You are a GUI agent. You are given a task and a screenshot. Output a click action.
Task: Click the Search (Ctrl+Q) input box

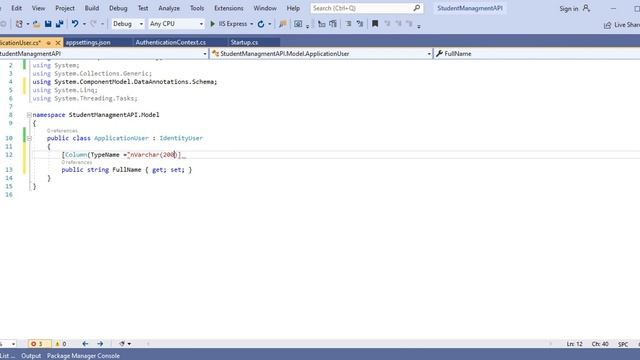[361, 8]
